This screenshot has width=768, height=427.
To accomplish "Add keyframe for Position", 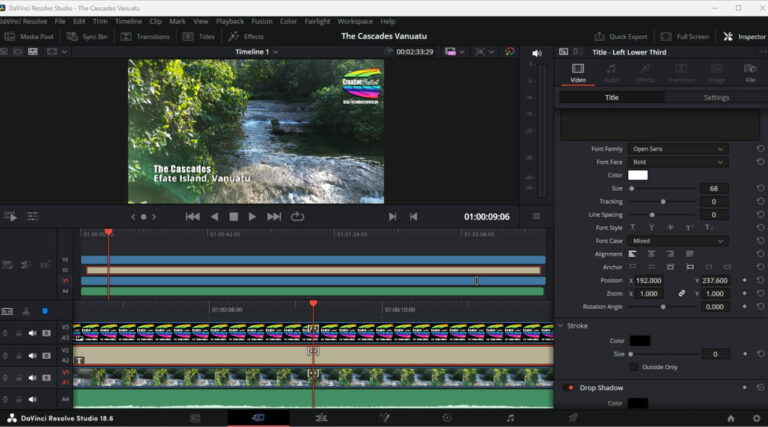I will pyautogui.click(x=744, y=280).
